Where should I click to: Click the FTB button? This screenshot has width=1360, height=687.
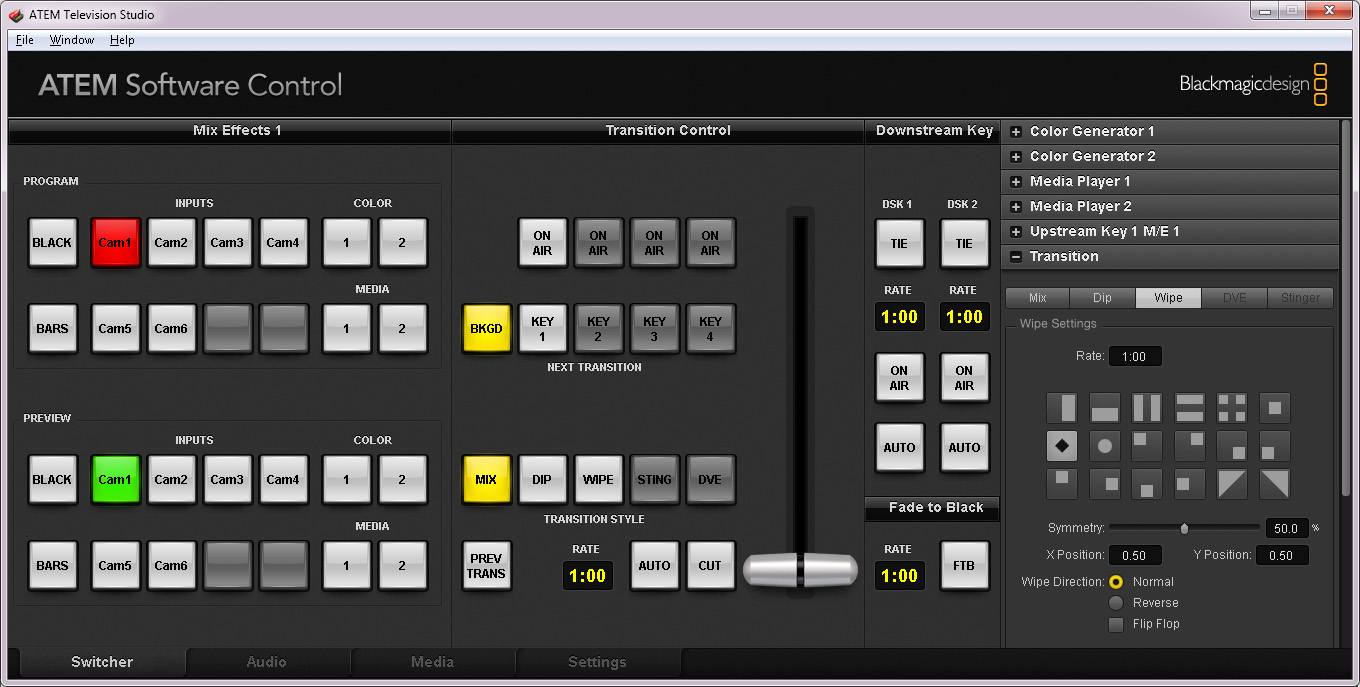(964, 566)
